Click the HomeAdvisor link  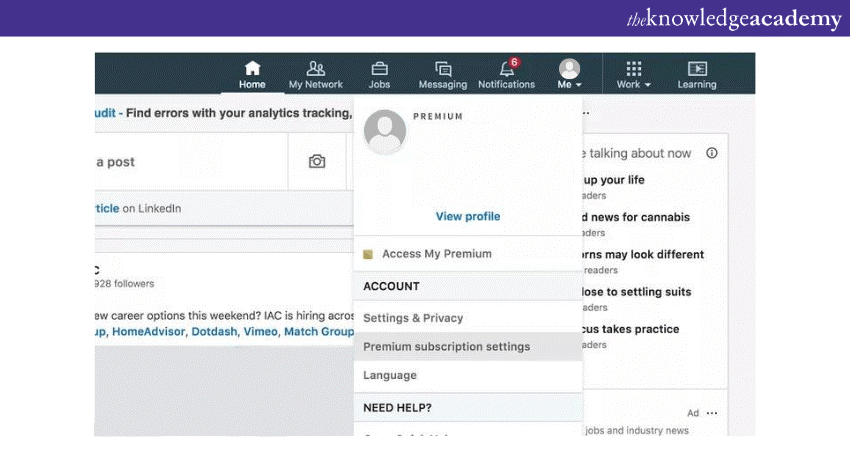pyautogui.click(x=148, y=331)
